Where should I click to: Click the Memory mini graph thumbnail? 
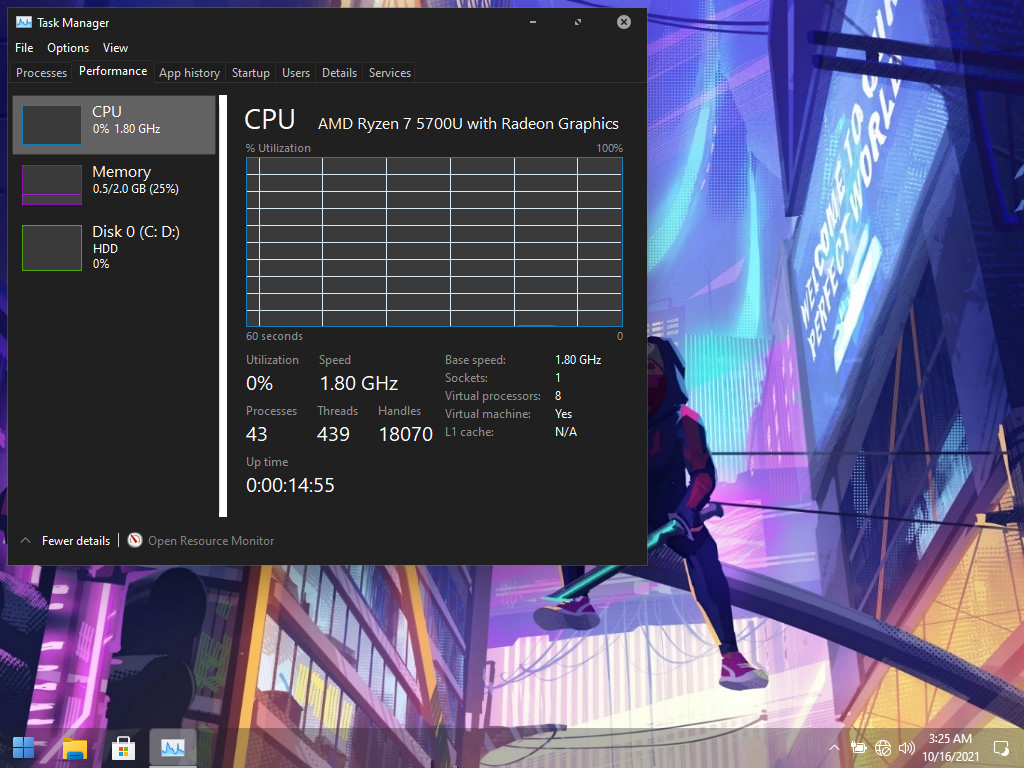(52, 185)
